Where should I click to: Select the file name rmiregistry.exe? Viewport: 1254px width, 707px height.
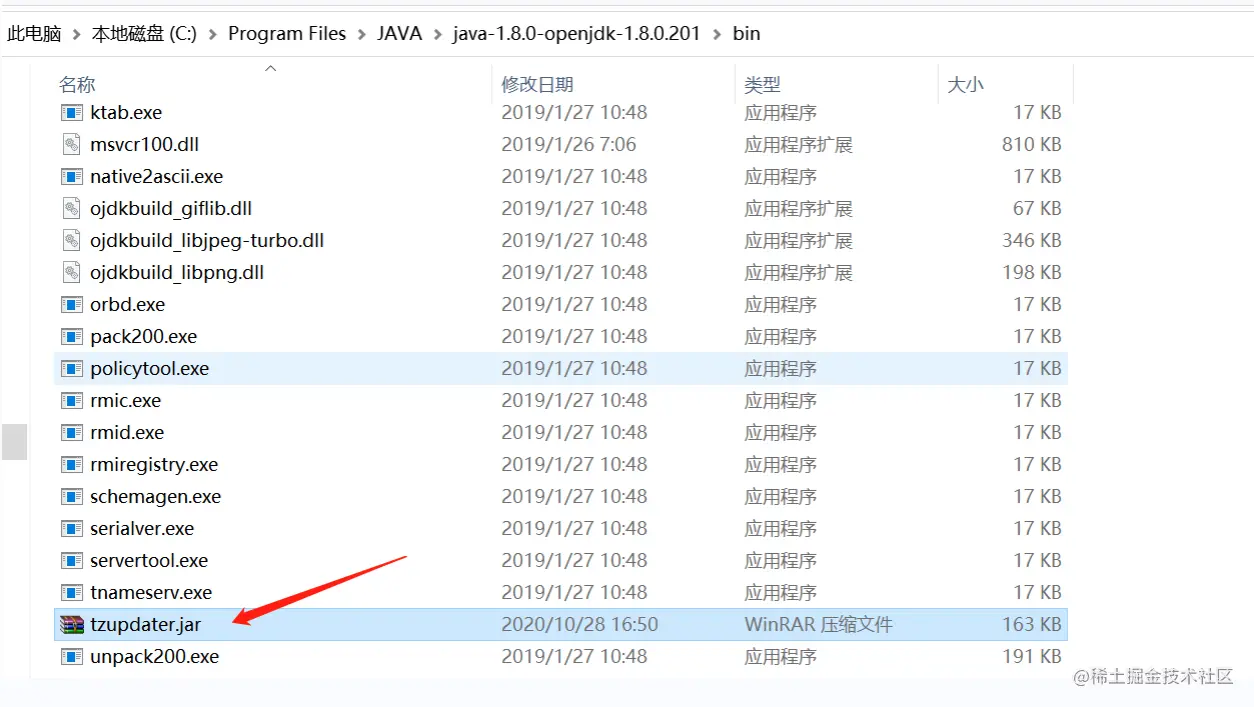click(x=154, y=465)
